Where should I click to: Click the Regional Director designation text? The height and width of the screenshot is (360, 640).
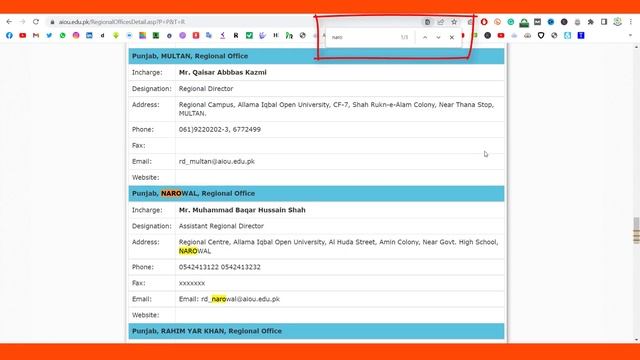(206, 89)
